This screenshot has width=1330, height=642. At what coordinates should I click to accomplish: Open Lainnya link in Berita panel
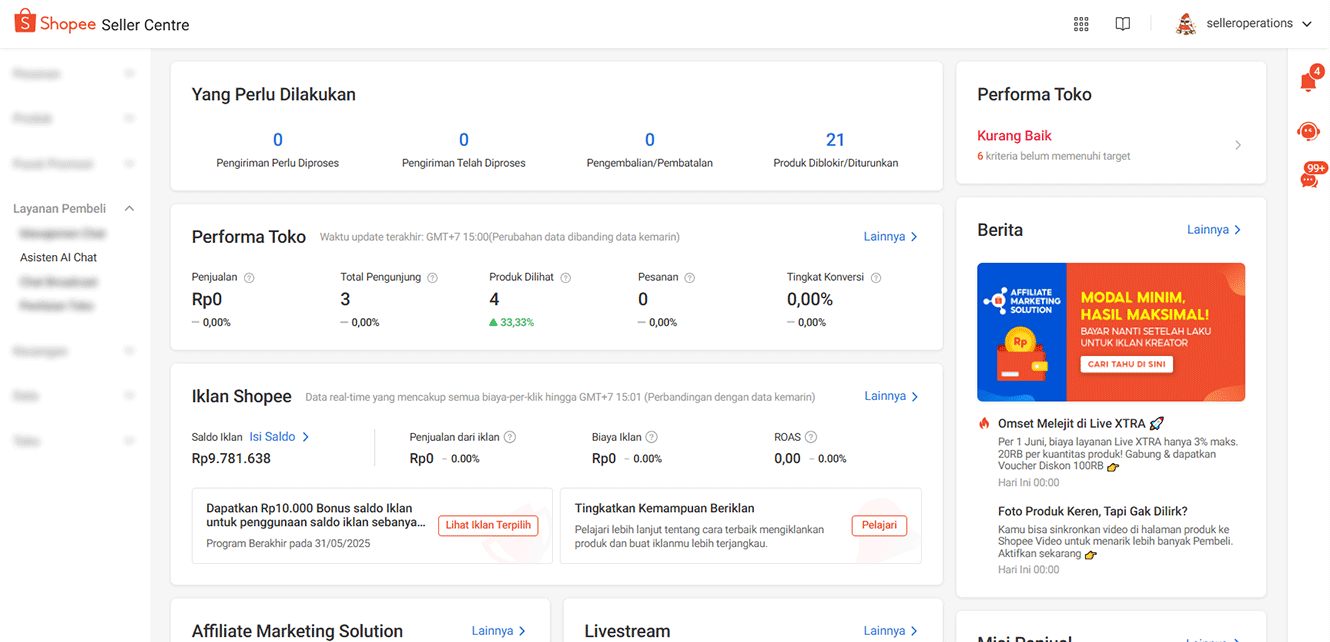[x=1214, y=230]
